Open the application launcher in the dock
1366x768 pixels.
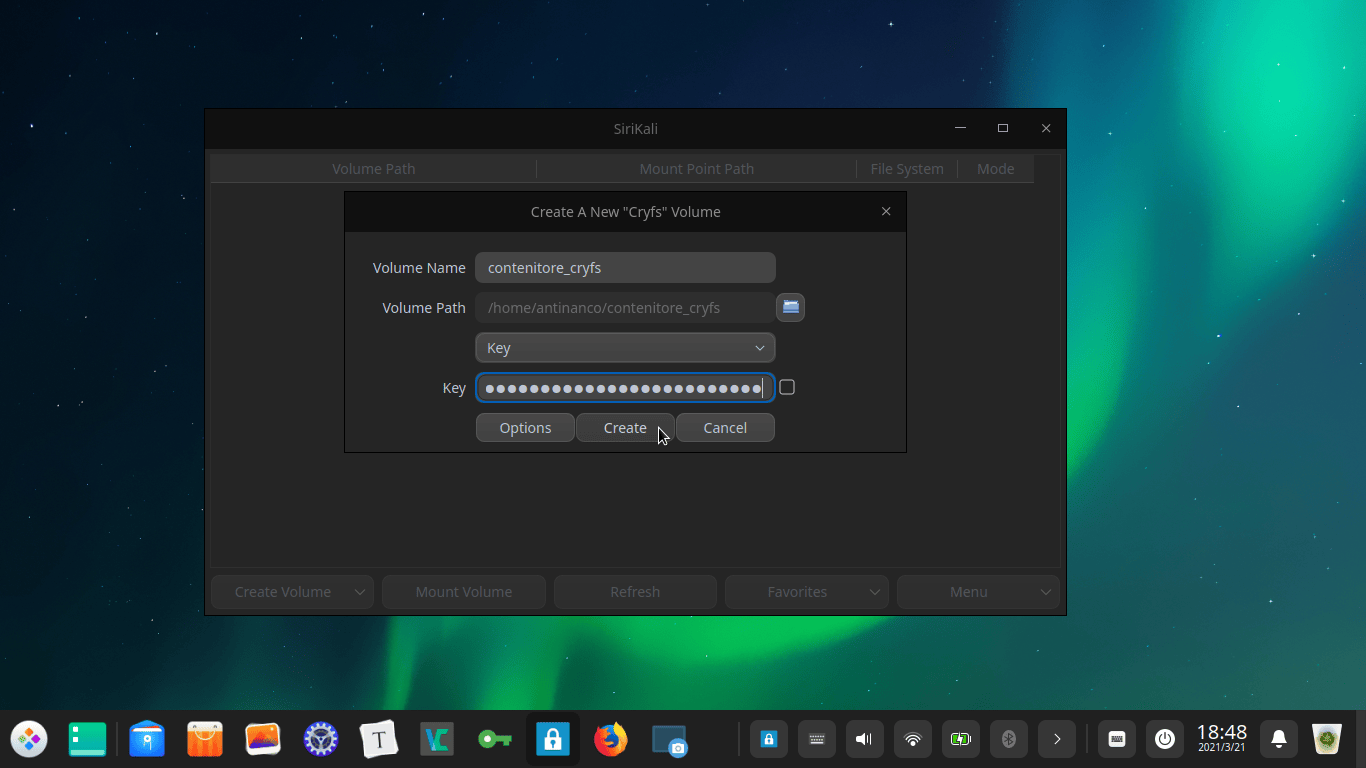tap(29, 740)
